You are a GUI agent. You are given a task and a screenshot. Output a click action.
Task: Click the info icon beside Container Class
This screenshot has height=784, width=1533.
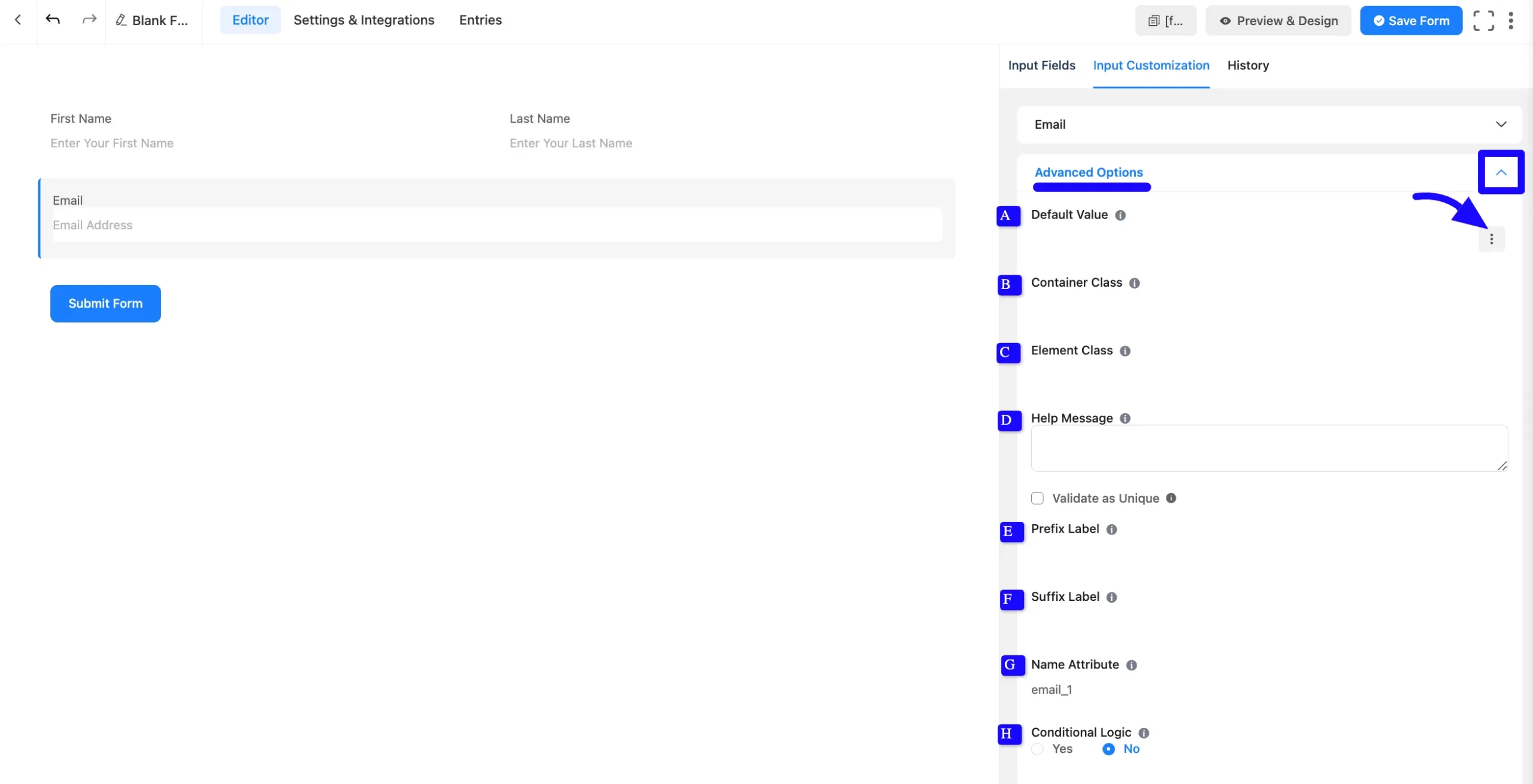click(x=1134, y=283)
